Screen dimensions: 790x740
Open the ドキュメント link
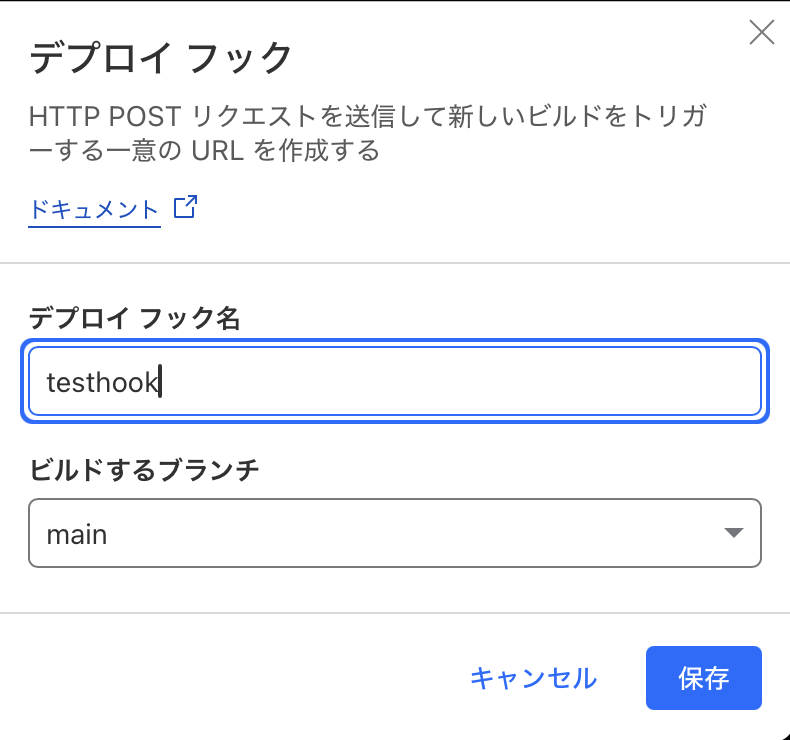point(95,210)
